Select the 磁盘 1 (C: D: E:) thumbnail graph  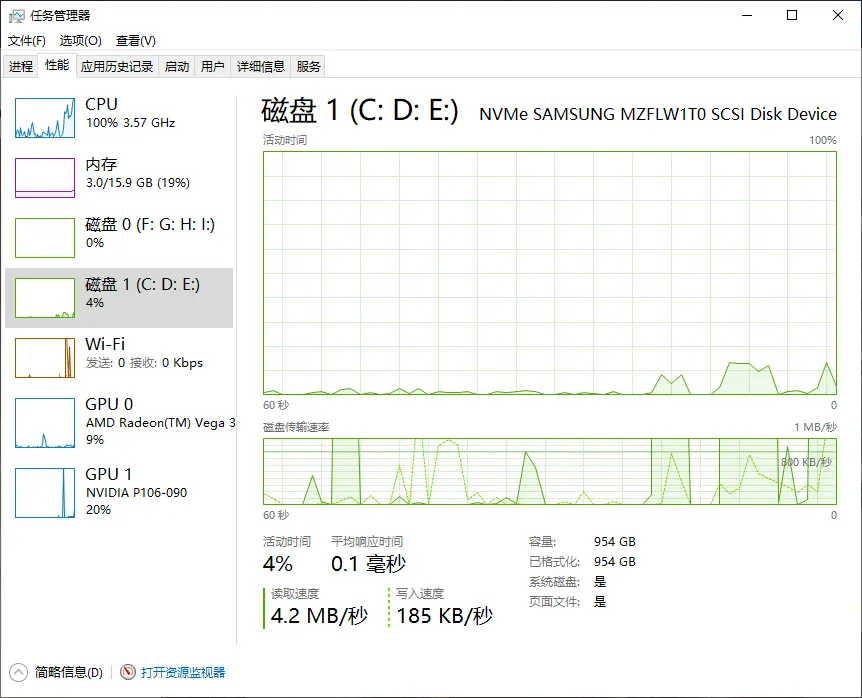45,298
